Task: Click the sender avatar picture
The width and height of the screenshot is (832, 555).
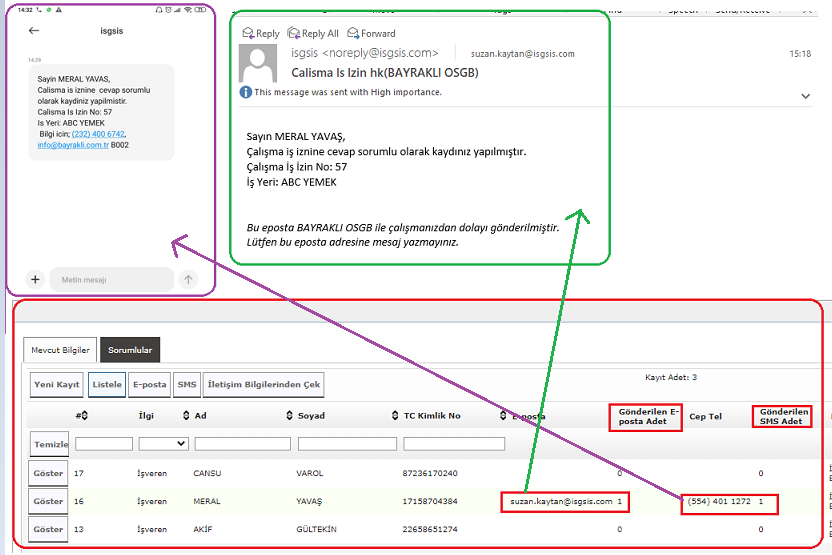Action: [x=258, y=65]
